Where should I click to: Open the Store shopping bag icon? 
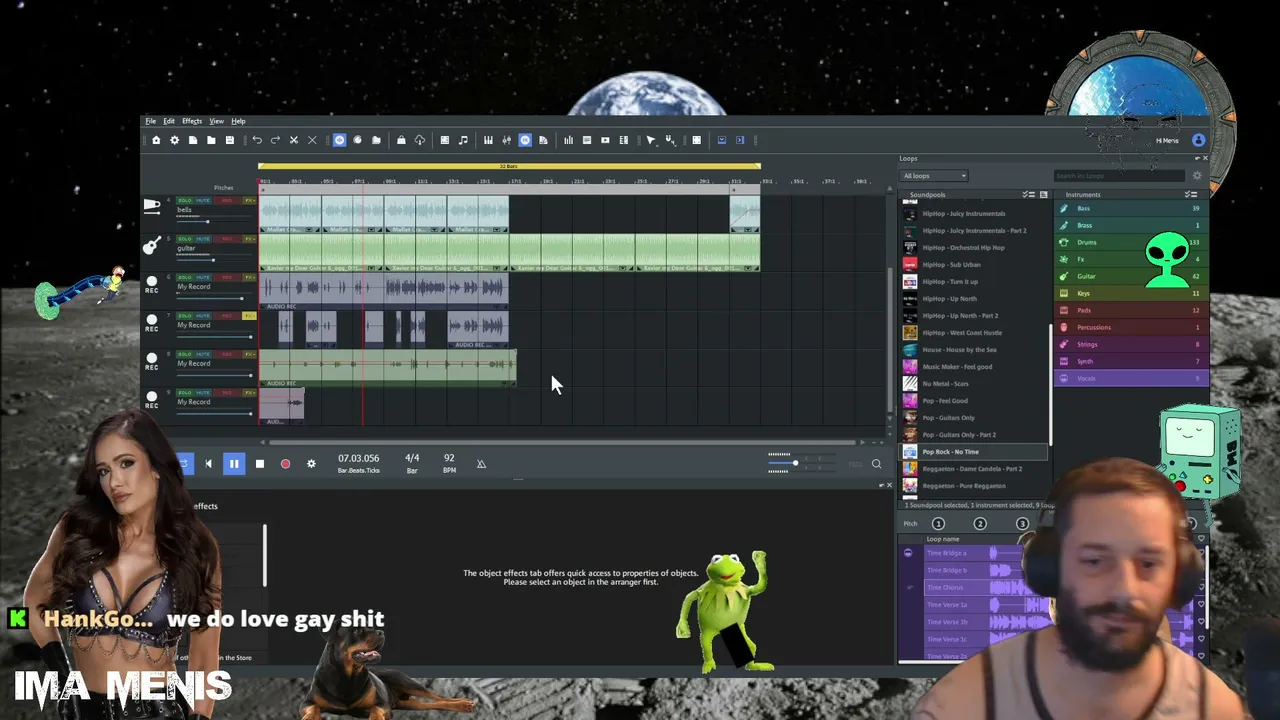click(x=401, y=140)
